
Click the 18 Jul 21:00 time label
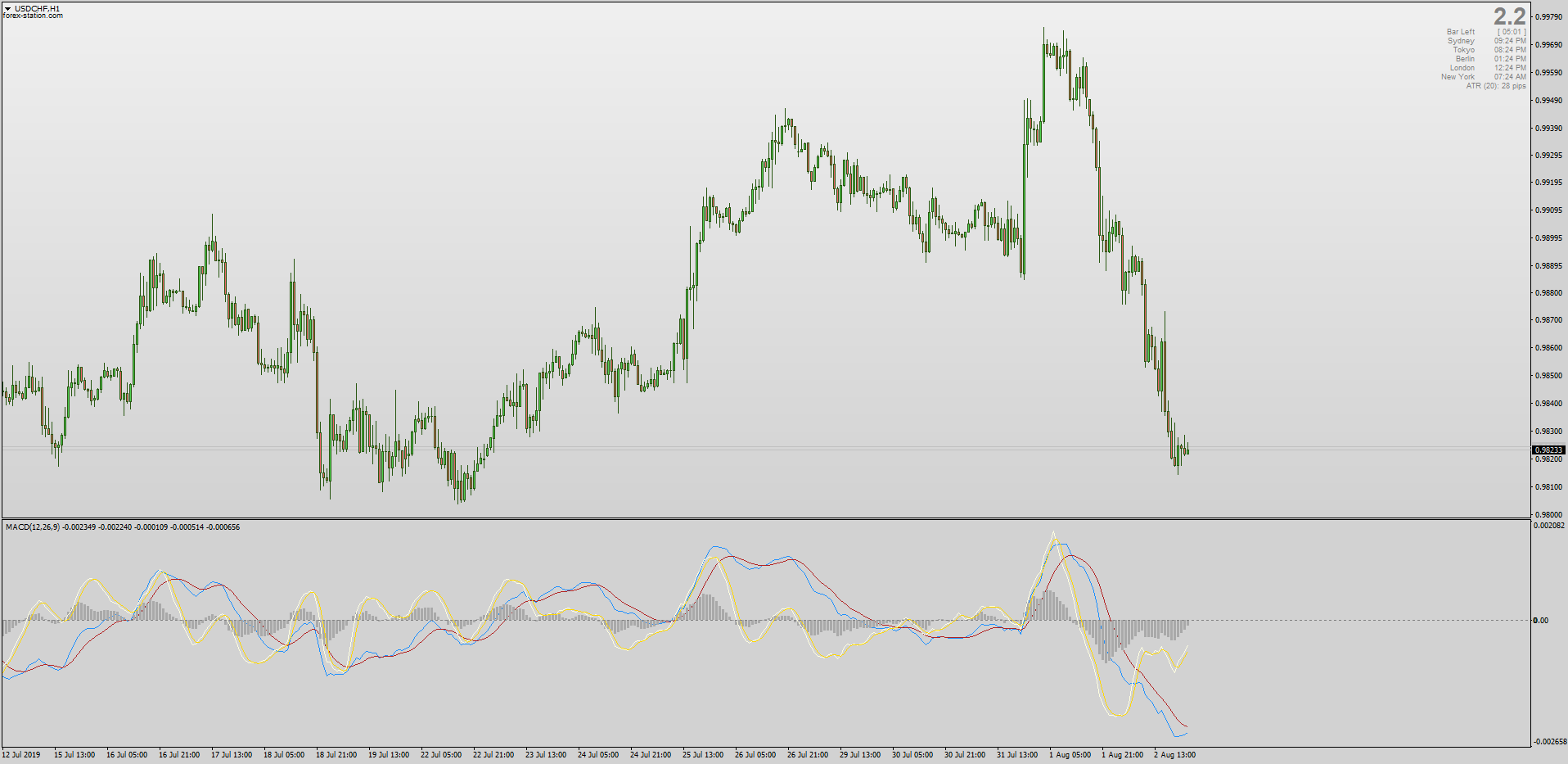(336, 755)
